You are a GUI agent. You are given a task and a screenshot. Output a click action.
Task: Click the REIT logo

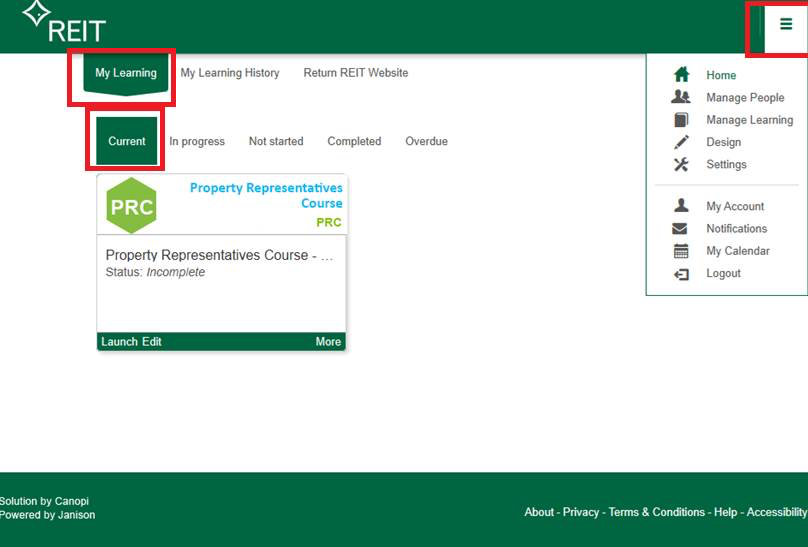[64, 22]
